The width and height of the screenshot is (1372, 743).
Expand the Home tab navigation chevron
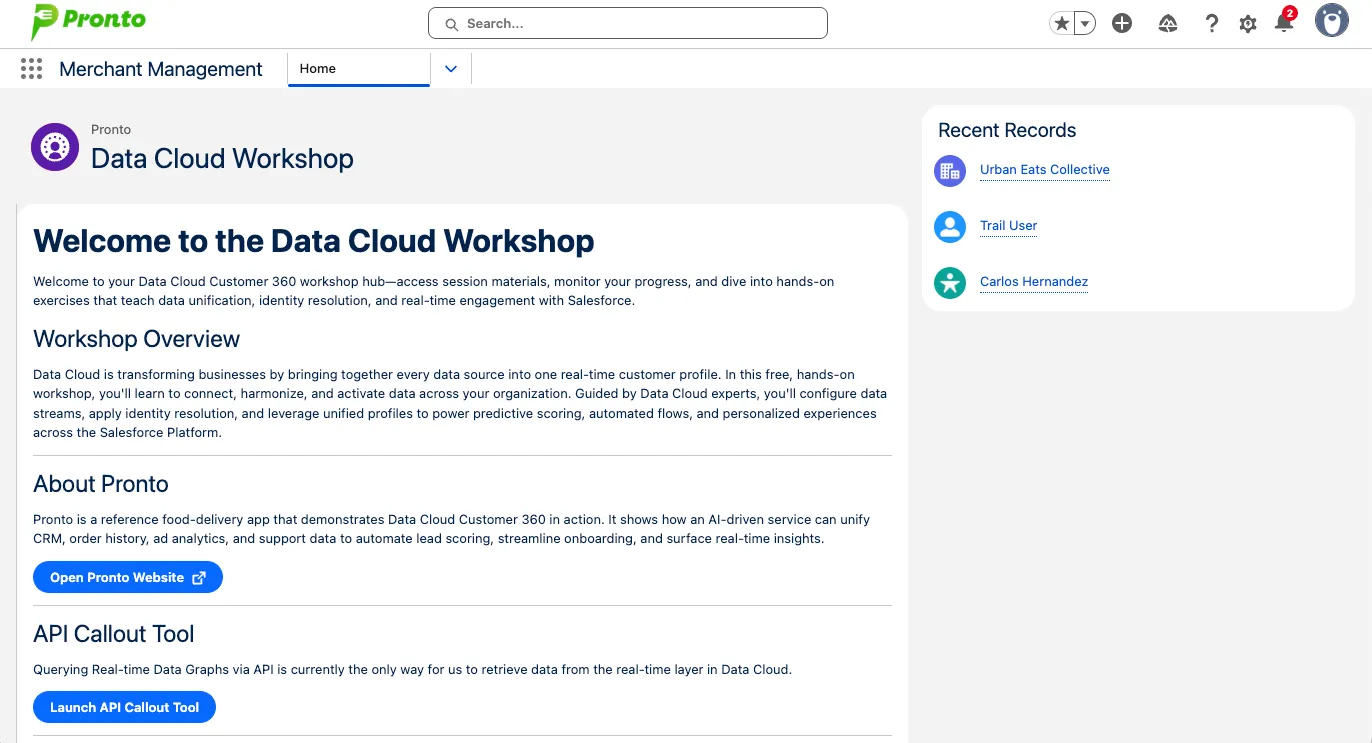(x=450, y=69)
